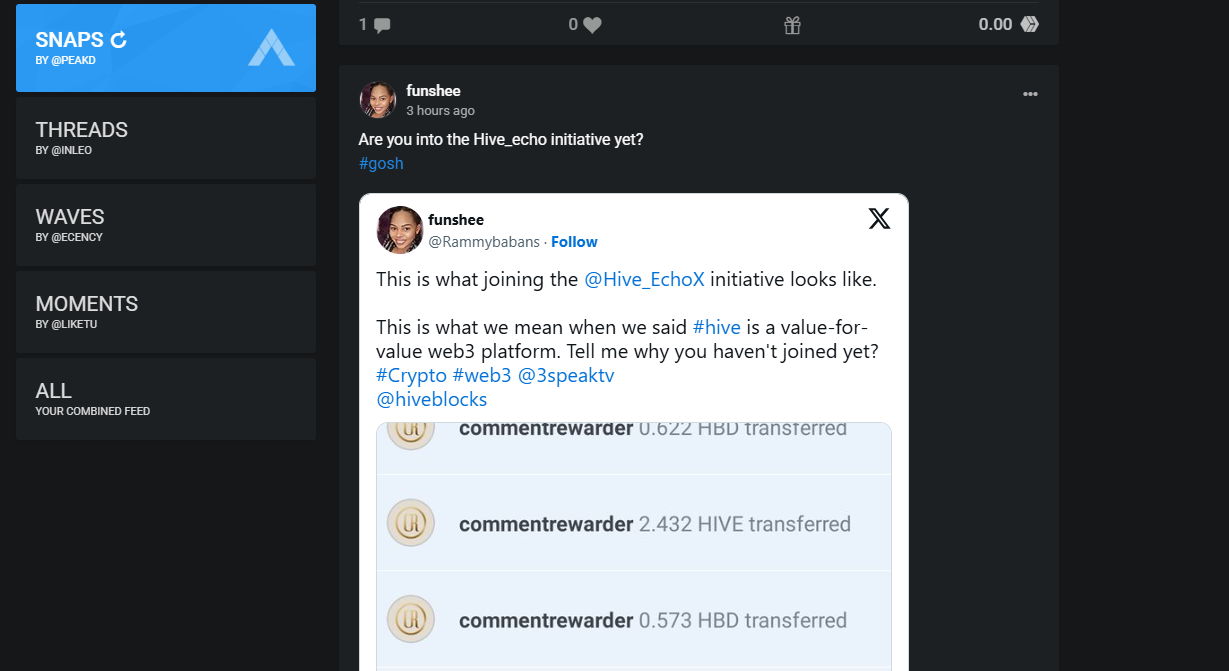Click the #hive hashtag in the tweet
This screenshot has width=1229, height=671.
point(717,327)
